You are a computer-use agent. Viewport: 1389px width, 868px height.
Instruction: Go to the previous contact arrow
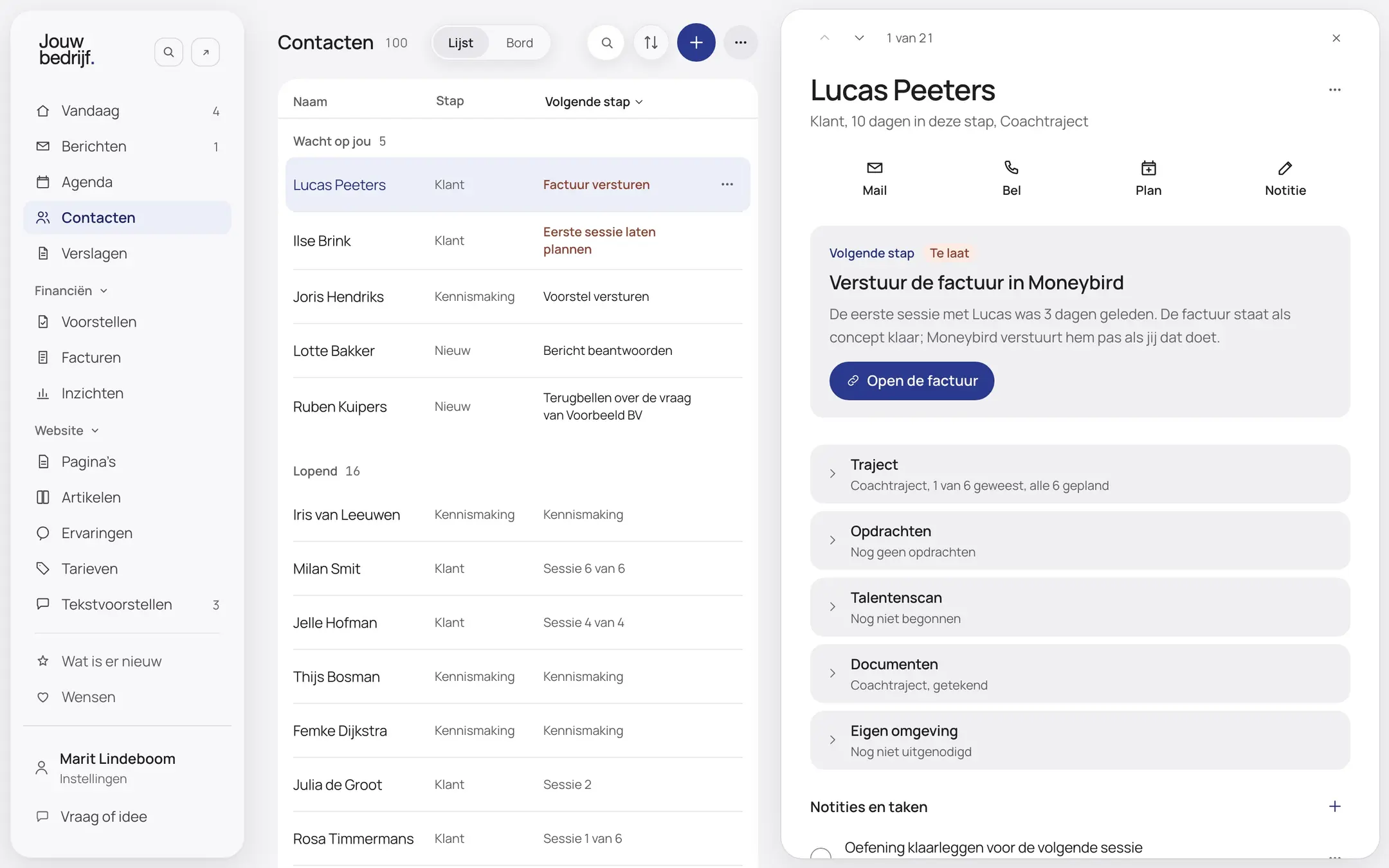pyautogui.click(x=824, y=38)
